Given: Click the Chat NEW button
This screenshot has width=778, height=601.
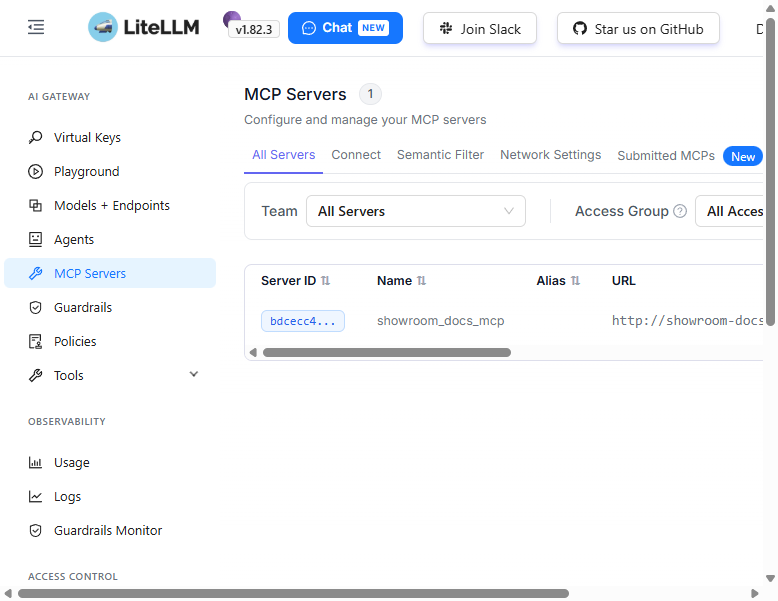Looking at the screenshot, I should click(345, 28).
